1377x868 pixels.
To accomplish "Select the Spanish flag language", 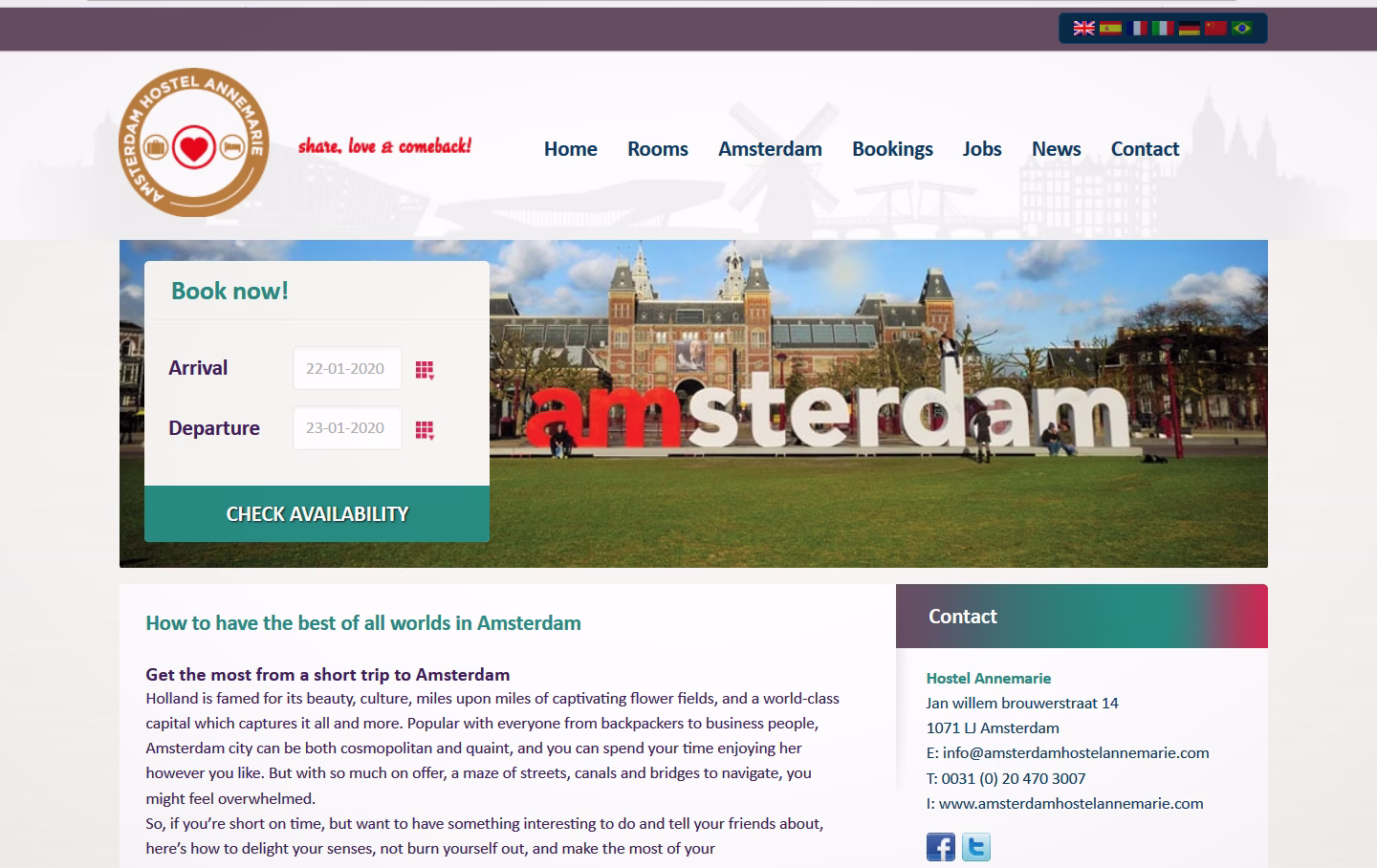I will click(x=1110, y=28).
